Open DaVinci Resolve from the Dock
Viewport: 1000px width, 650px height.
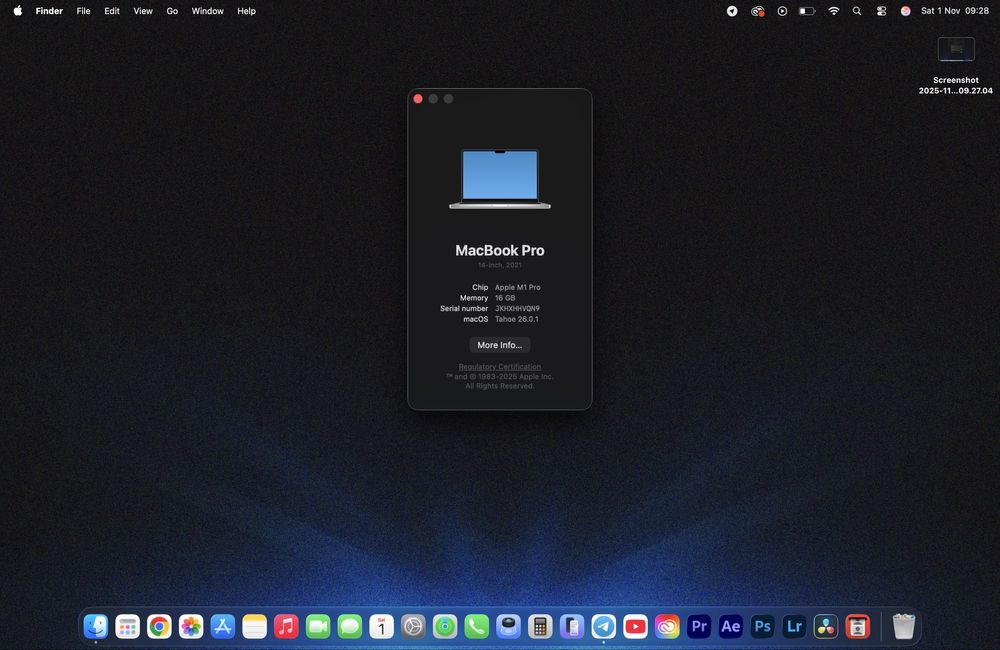tap(826, 626)
